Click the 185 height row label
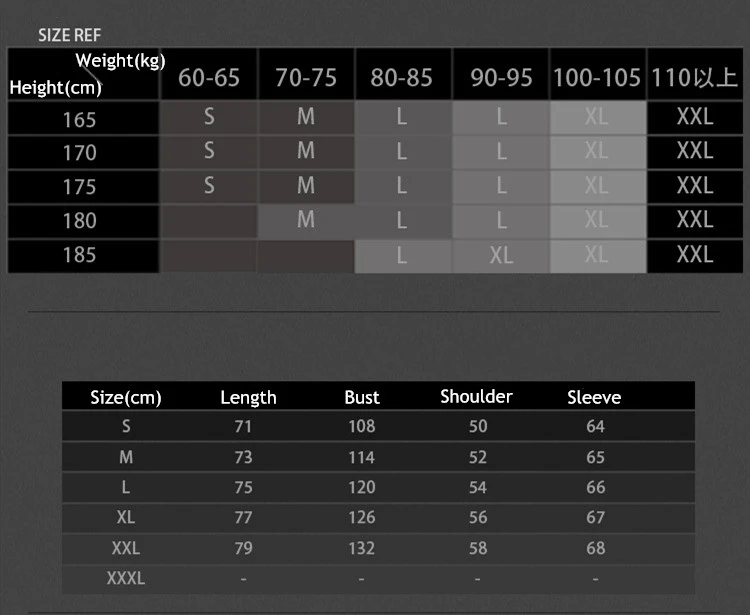This screenshot has width=750, height=615. (x=80, y=255)
